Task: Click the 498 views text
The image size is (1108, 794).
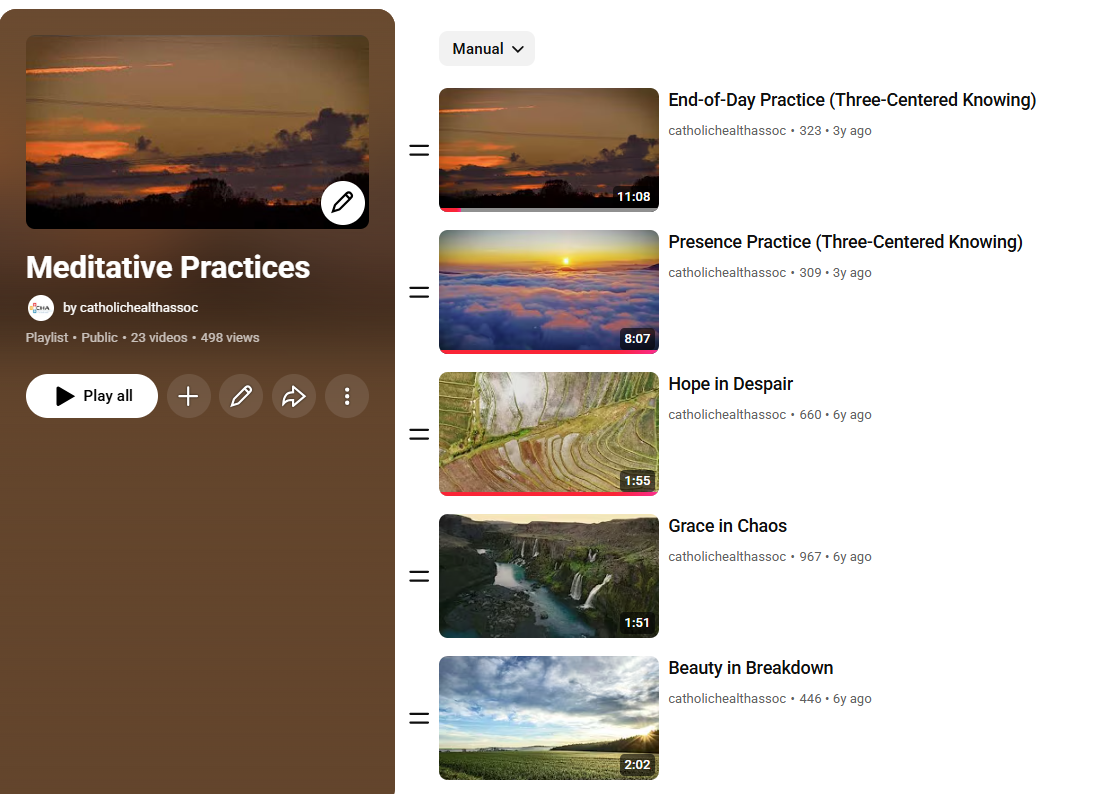Action: [x=230, y=338]
